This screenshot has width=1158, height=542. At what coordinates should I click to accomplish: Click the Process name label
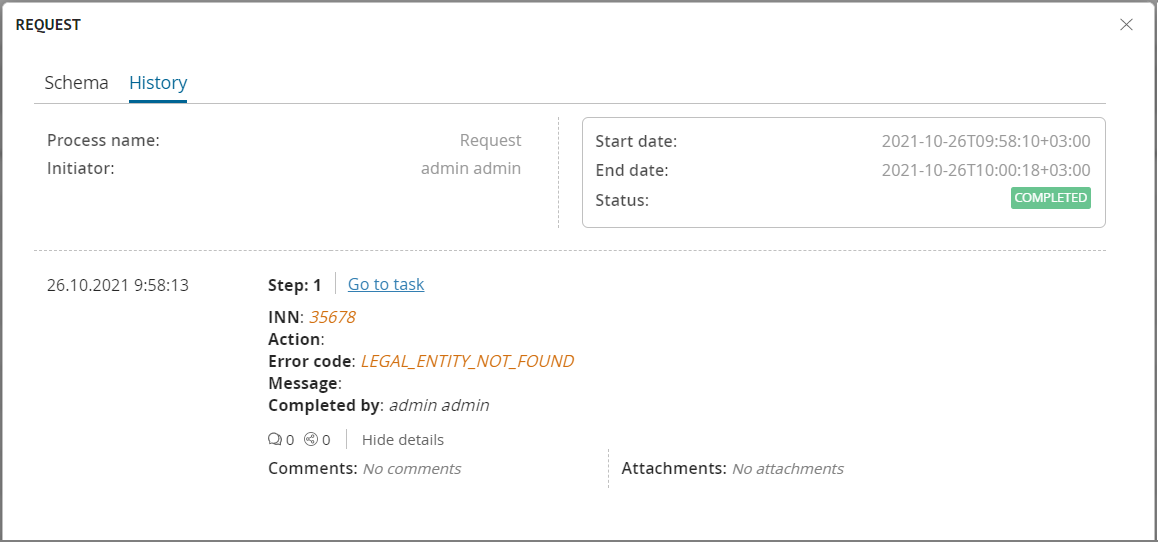[103, 140]
